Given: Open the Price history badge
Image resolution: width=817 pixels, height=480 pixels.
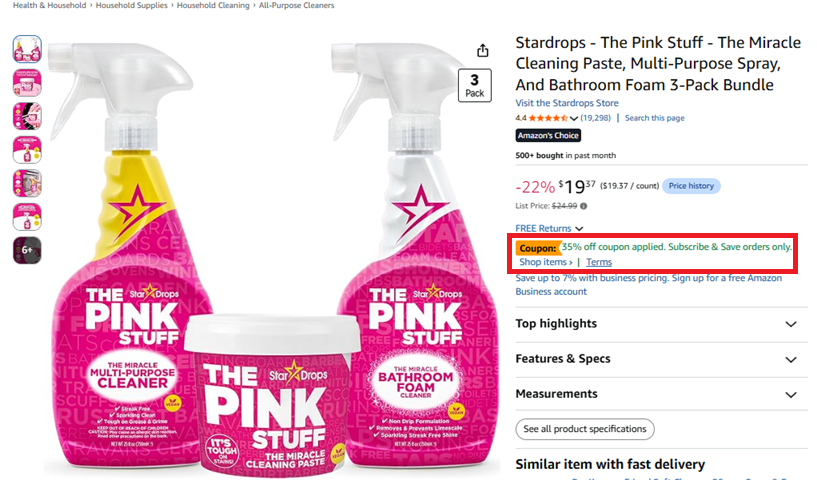Looking at the screenshot, I should (691, 186).
